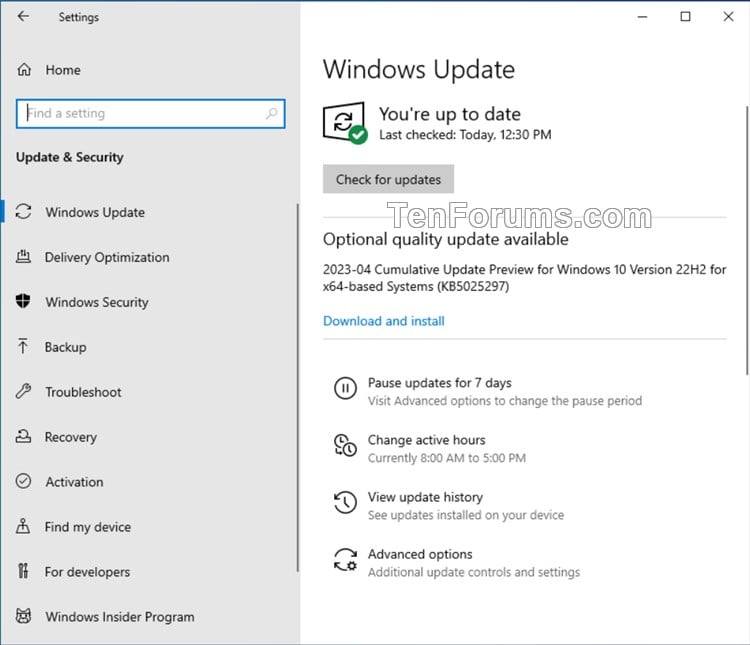Click the magnifier icon in search box

pyautogui.click(x=272, y=113)
